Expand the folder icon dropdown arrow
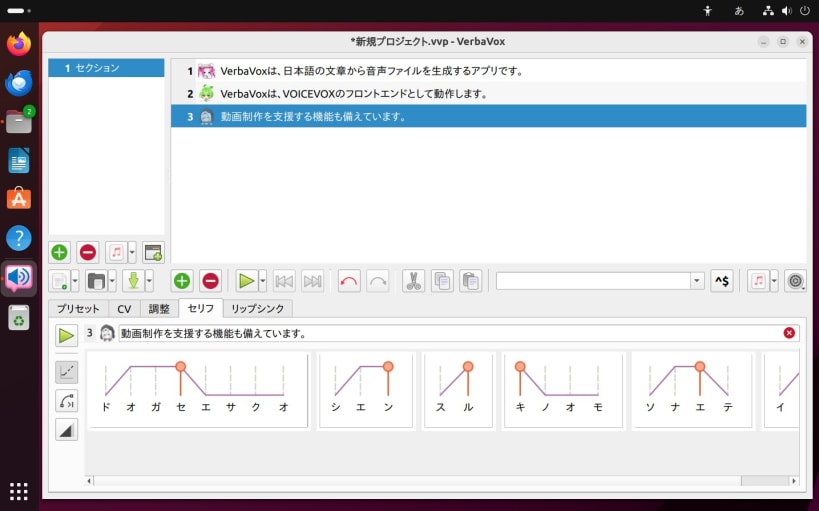This screenshot has width=819, height=511. coord(112,281)
